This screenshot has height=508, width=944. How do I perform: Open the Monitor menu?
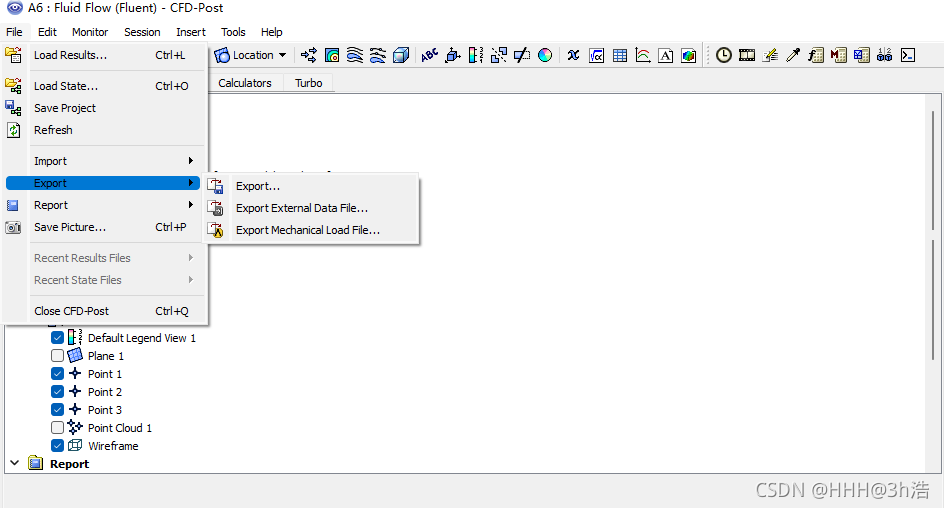tap(90, 32)
